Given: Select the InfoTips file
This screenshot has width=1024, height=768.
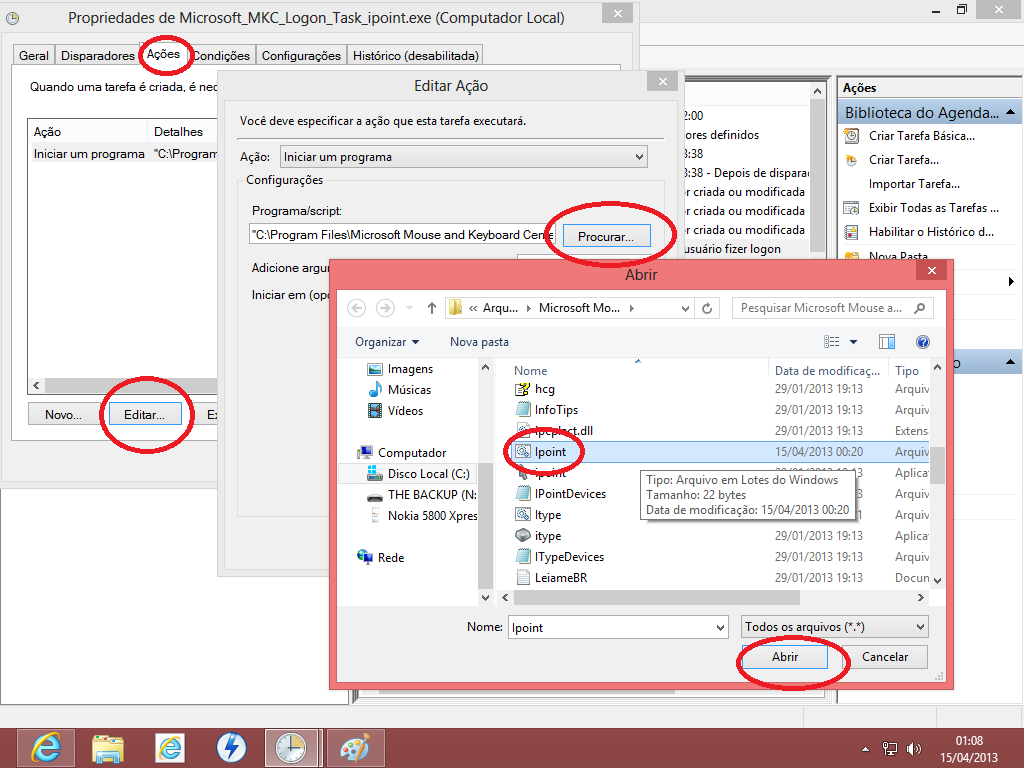Looking at the screenshot, I should click(x=547, y=409).
